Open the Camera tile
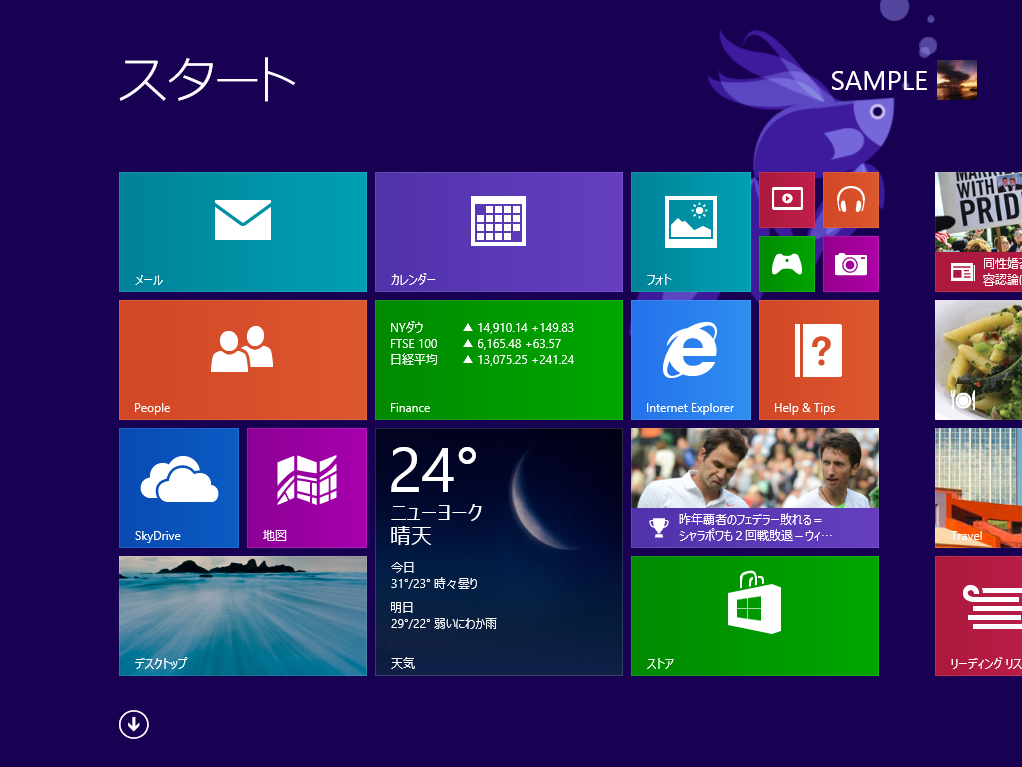 [850, 264]
